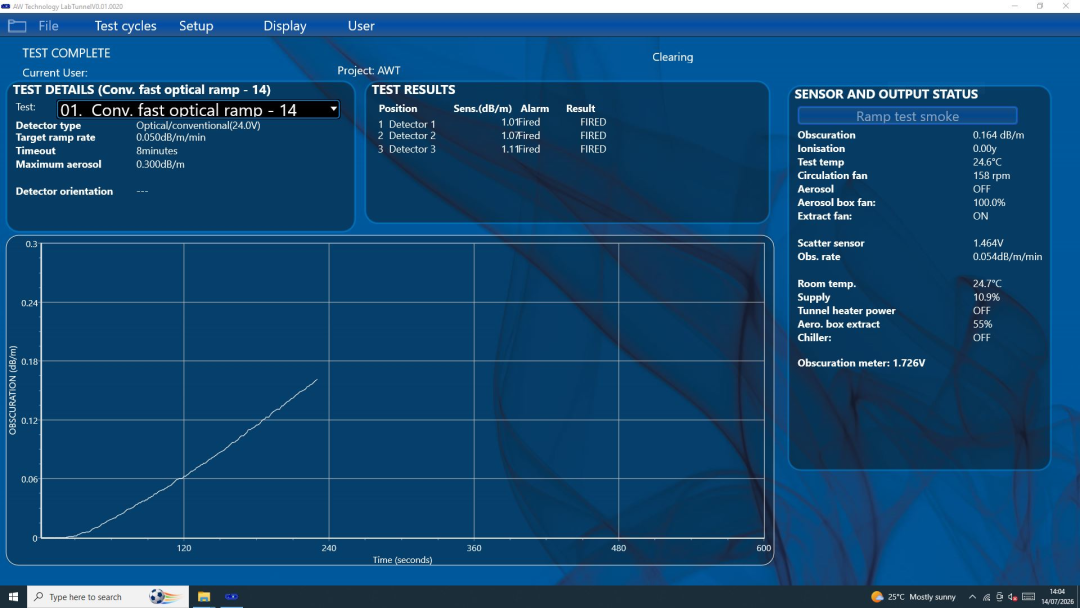The width and height of the screenshot is (1080, 608).
Task: Click the muted volume tray icon
Action: click(x=1012, y=597)
